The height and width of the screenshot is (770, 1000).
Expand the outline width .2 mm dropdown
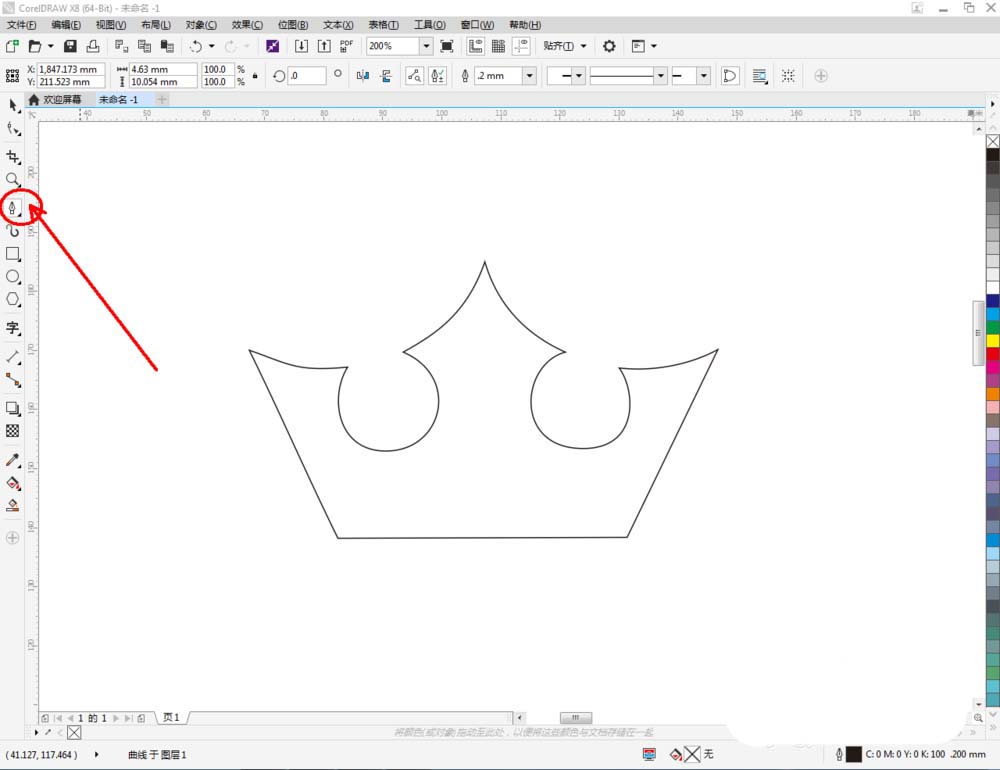529,76
